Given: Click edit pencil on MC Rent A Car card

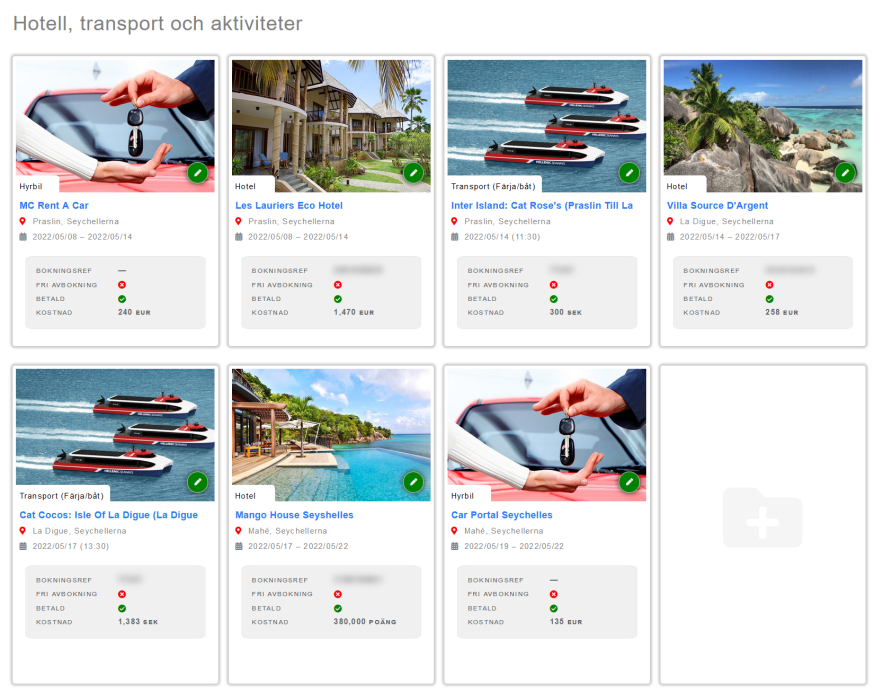Looking at the screenshot, I should pyautogui.click(x=198, y=172).
